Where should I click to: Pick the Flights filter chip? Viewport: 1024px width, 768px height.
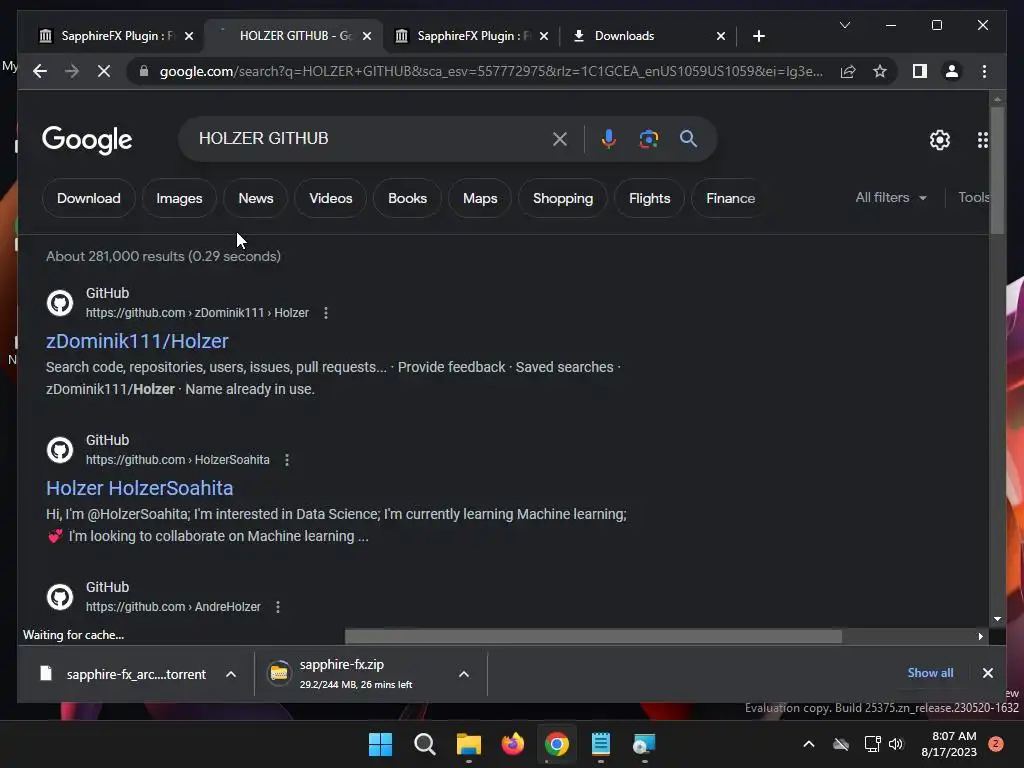pos(649,198)
